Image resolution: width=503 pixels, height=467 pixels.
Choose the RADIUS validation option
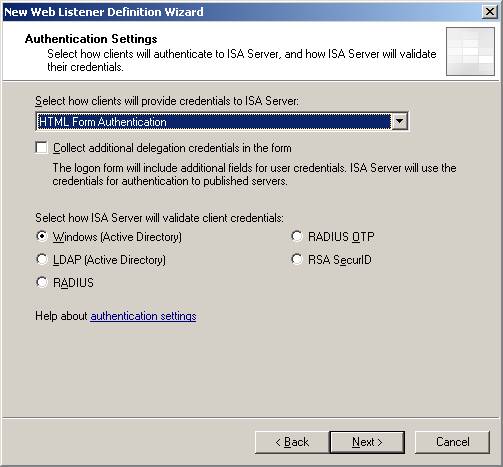pyautogui.click(x=42, y=282)
